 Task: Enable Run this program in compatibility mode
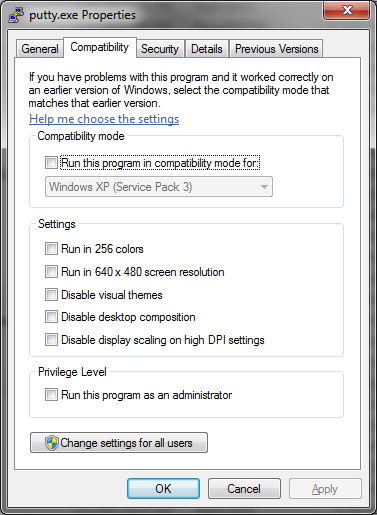pyautogui.click(x=51, y=163)
